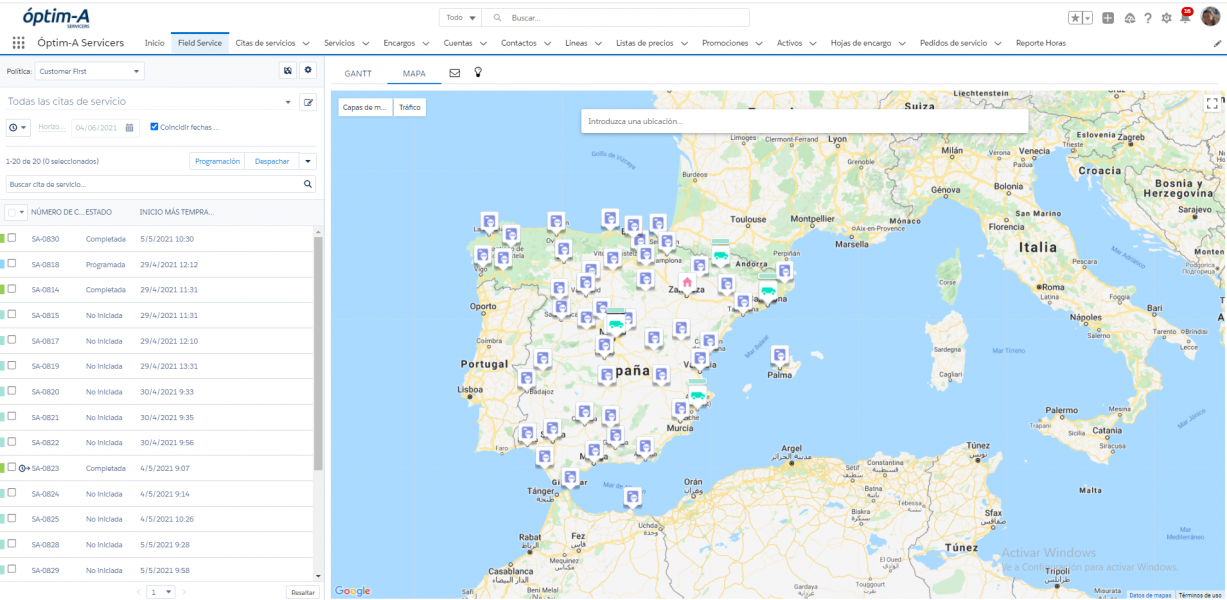Click the notifications bell icon

1185,18
